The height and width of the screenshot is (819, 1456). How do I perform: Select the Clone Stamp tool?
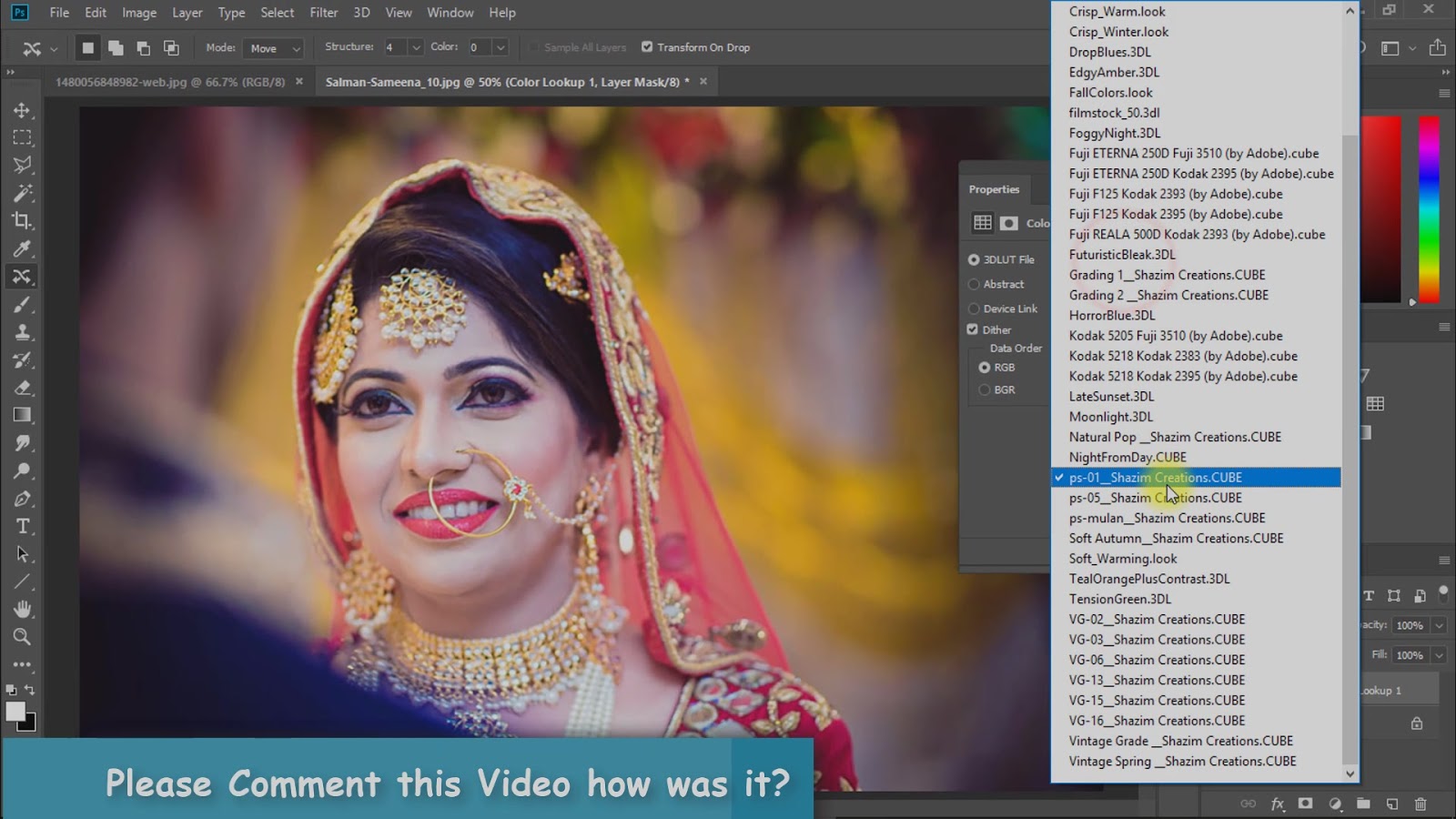pyautogui.click(x=23, y=332)
